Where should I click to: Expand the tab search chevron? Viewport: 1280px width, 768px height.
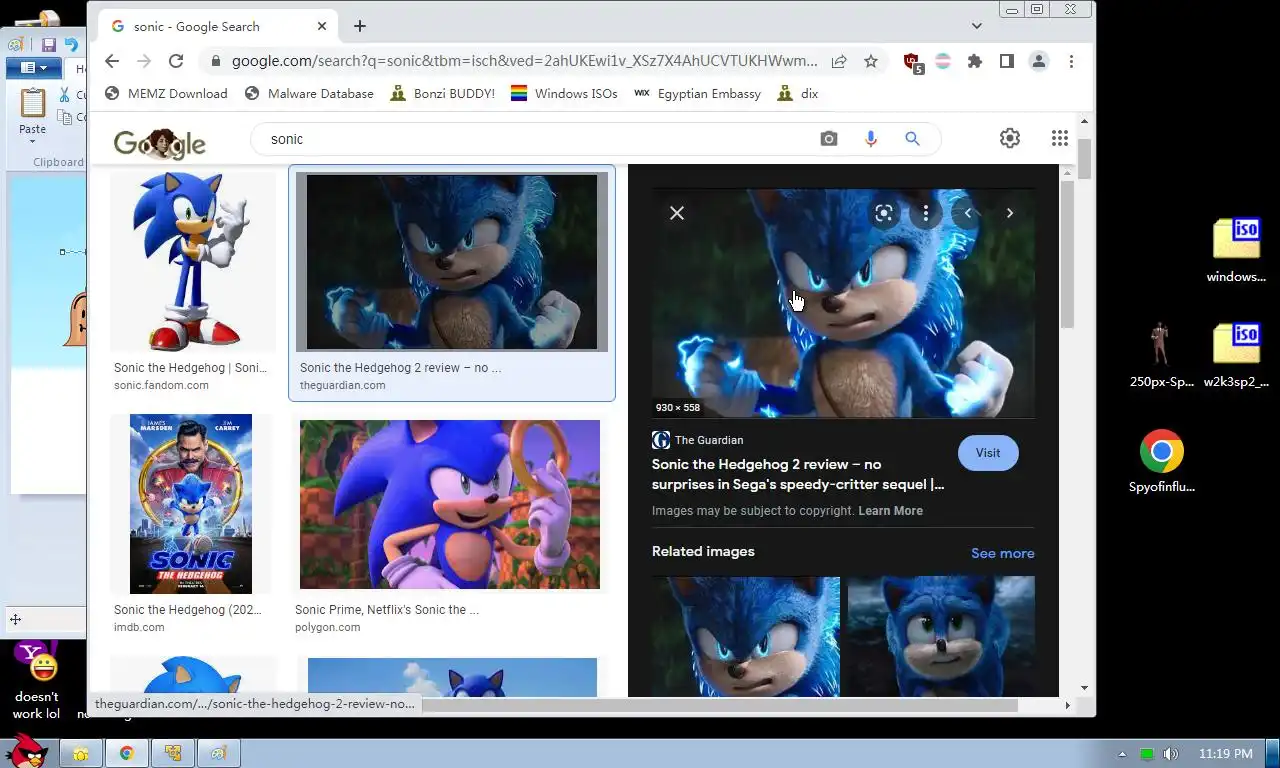click(977, 26)
